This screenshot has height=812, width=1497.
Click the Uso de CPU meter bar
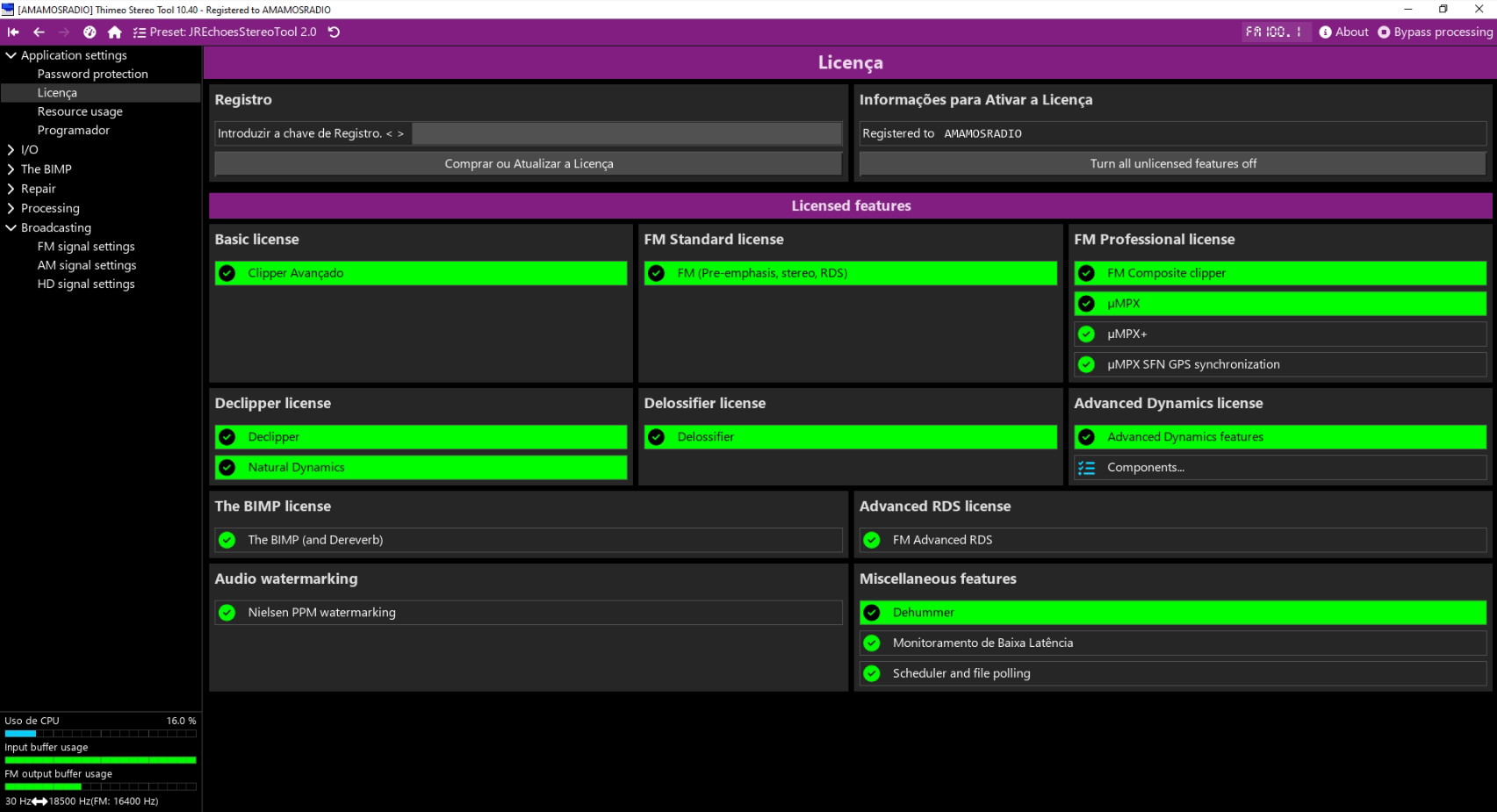(x=100, y=733)
